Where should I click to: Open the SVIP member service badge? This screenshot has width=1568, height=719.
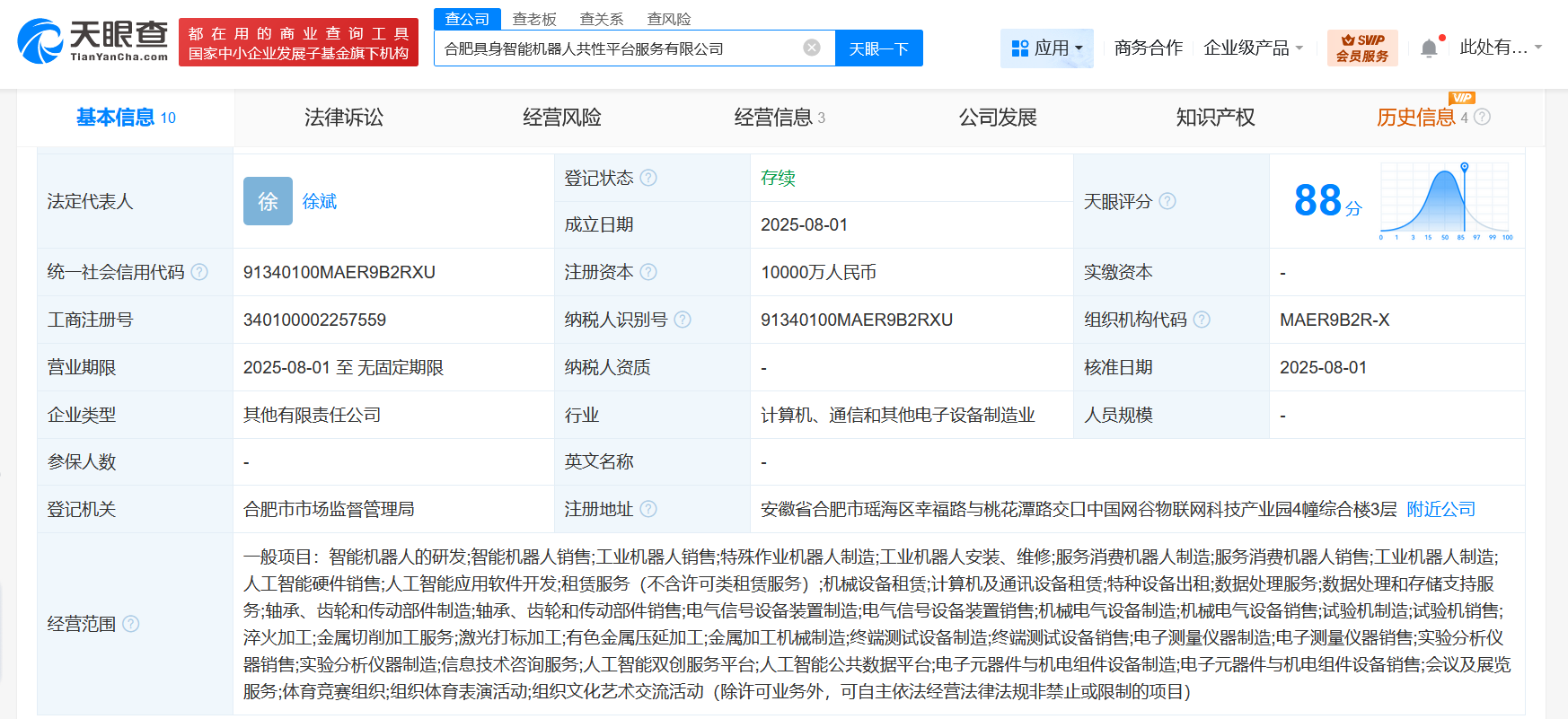point(1361,48)
